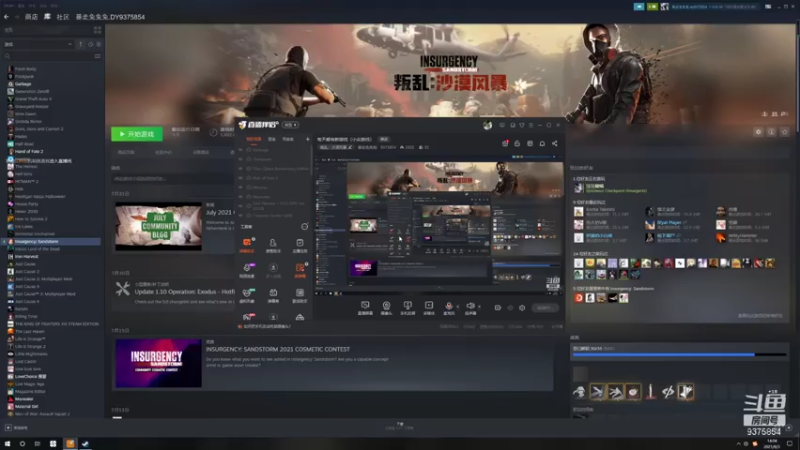Switch to second scene tab in companion
800x450 pixels.
coord(272,139)
